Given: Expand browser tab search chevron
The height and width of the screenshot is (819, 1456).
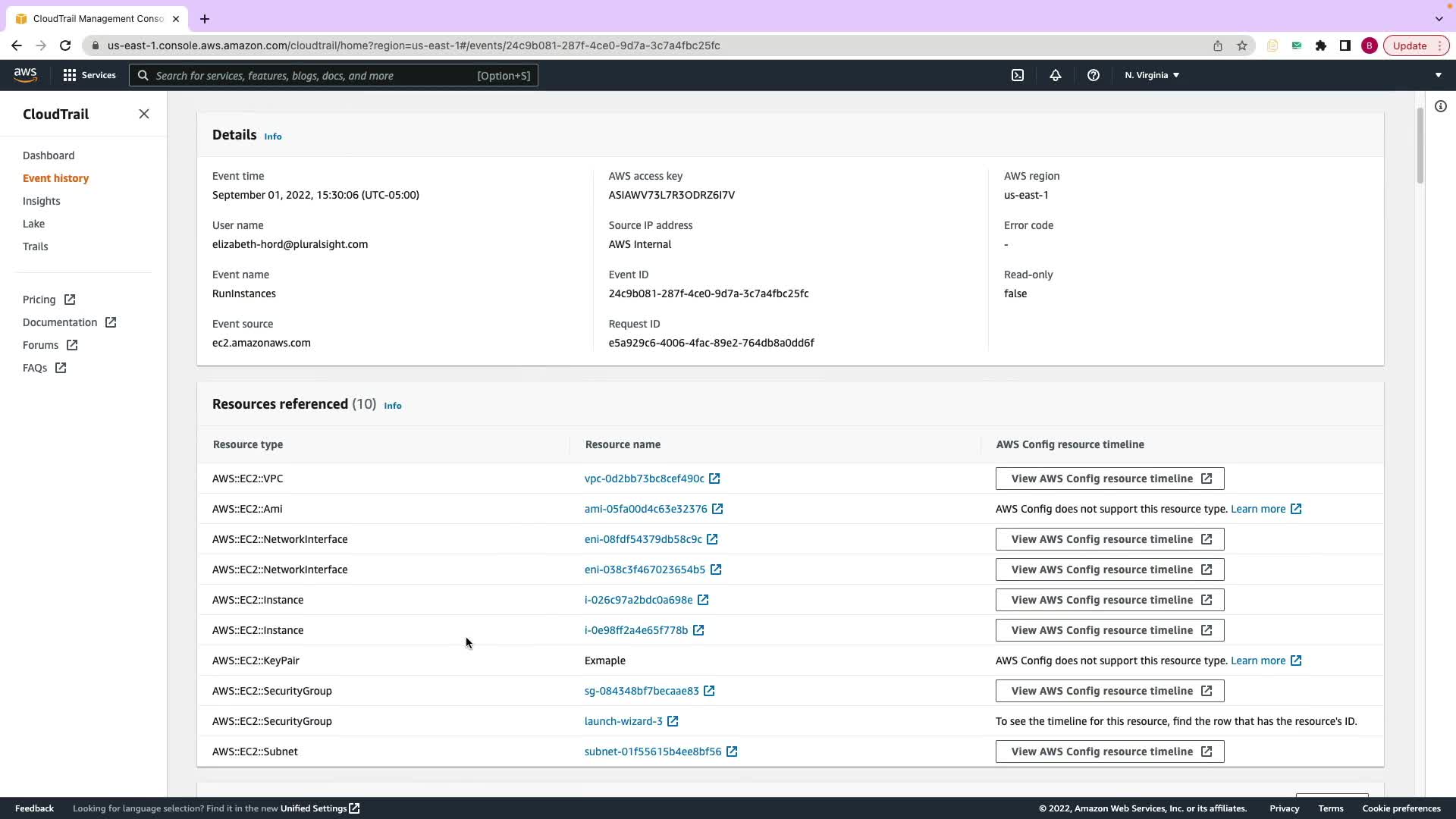Looking at the screenshot, I should point(1439,18).
